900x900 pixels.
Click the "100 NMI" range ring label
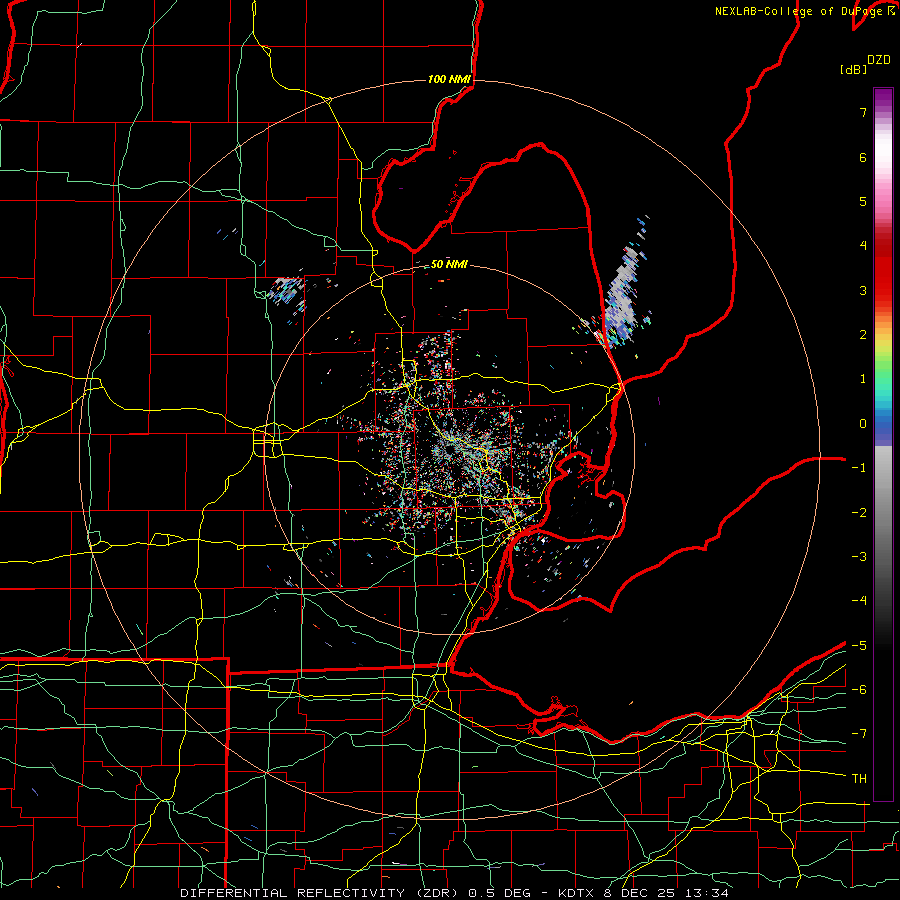click(449, 79)
